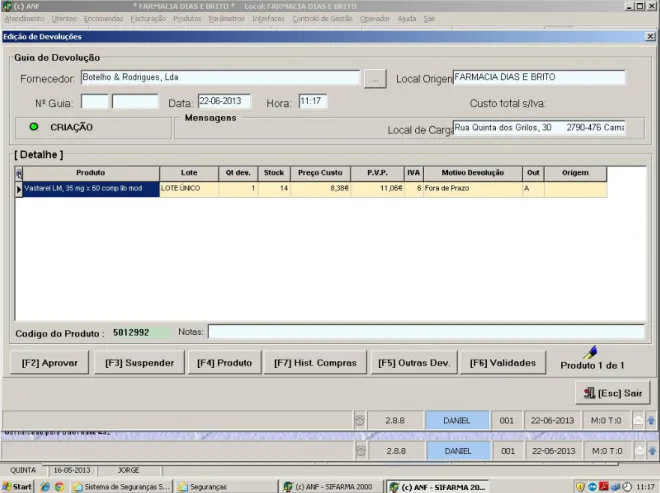The image size is (660, 493).
Task: Click the green CRIAÇÃO status indicator
Action: click(x=34, y=127)
